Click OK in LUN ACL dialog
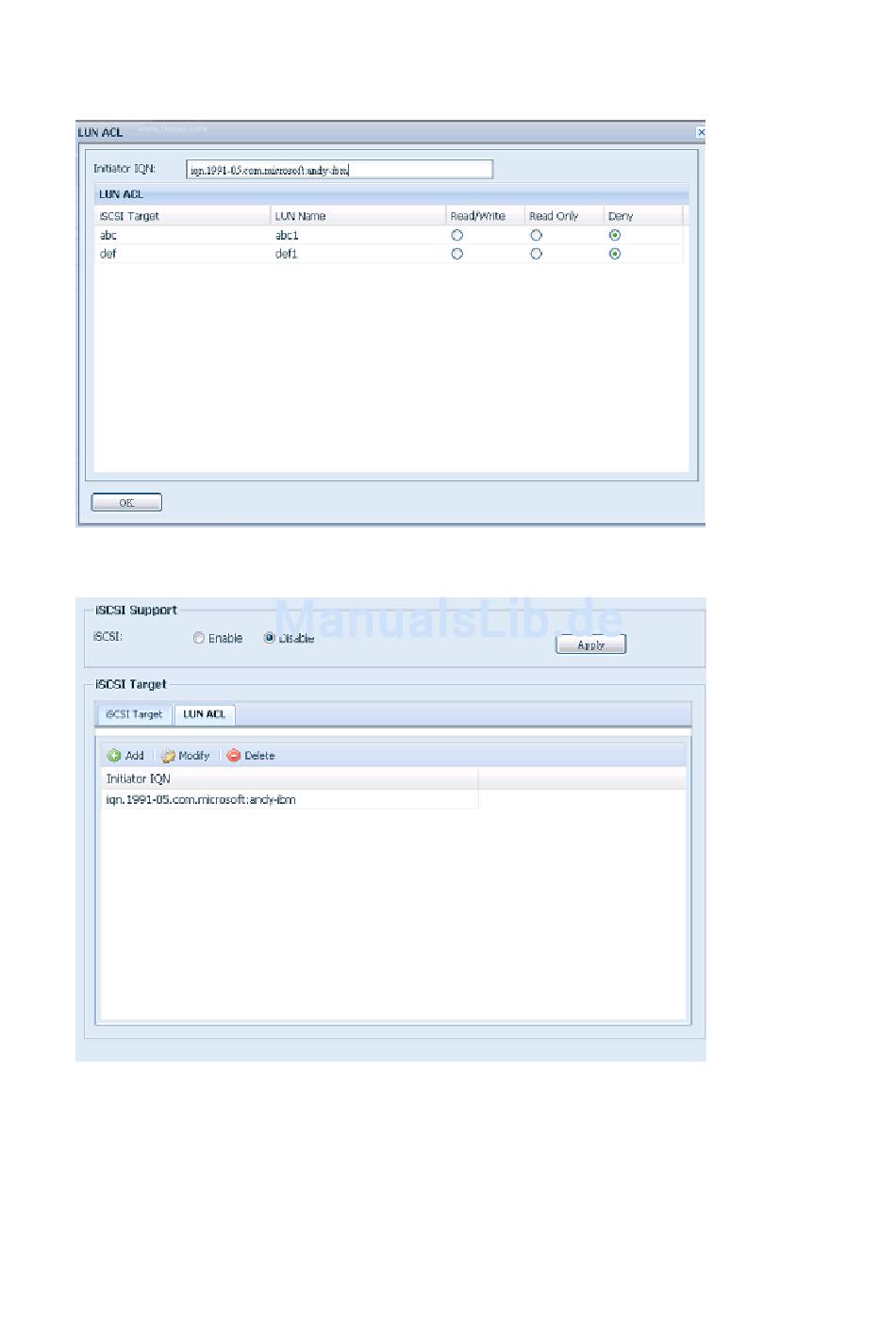896x1339 pixels. click(126, 502)
